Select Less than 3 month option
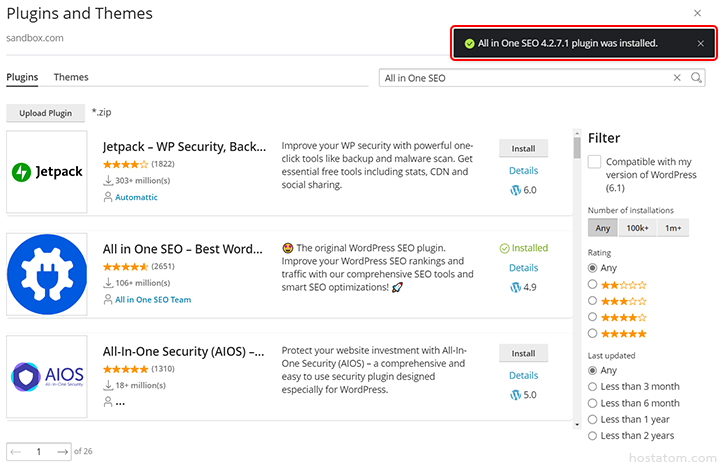The image size is (720, 465). 594,387
